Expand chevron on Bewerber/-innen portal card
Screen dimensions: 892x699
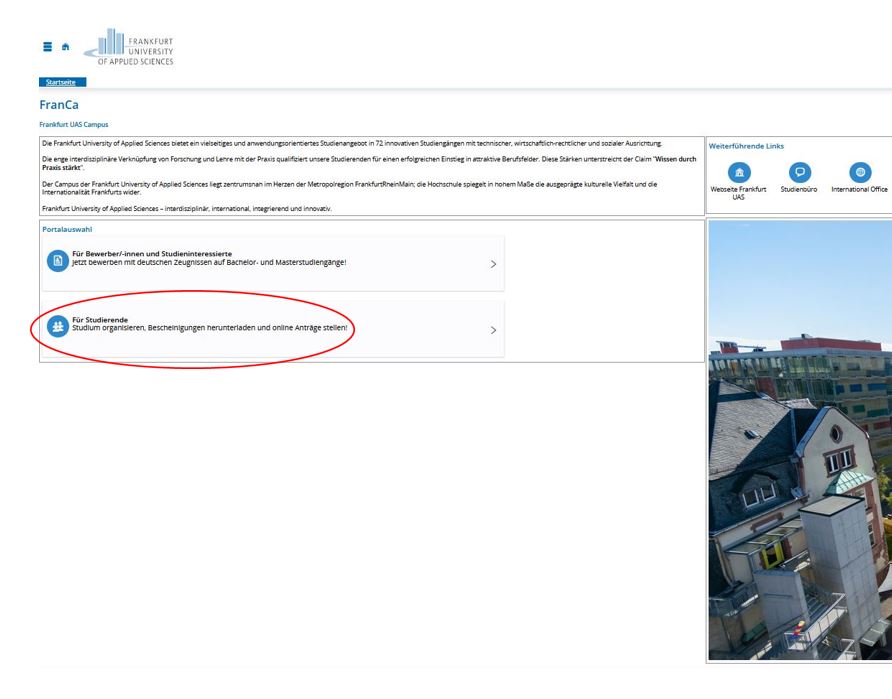point(493,264)
